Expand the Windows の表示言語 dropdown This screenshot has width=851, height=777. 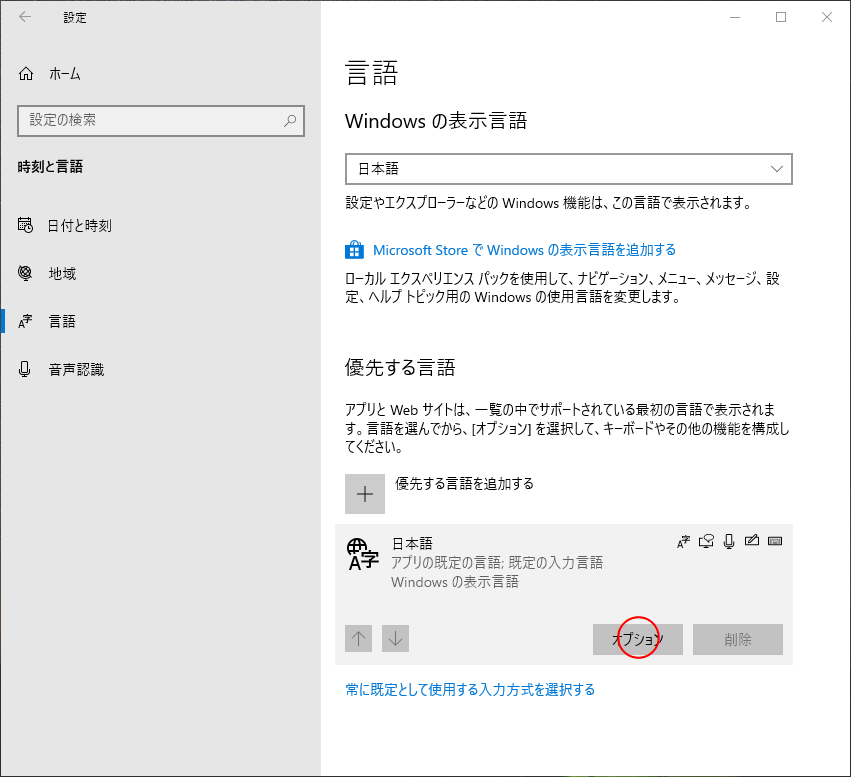click(x=569, y=169)
